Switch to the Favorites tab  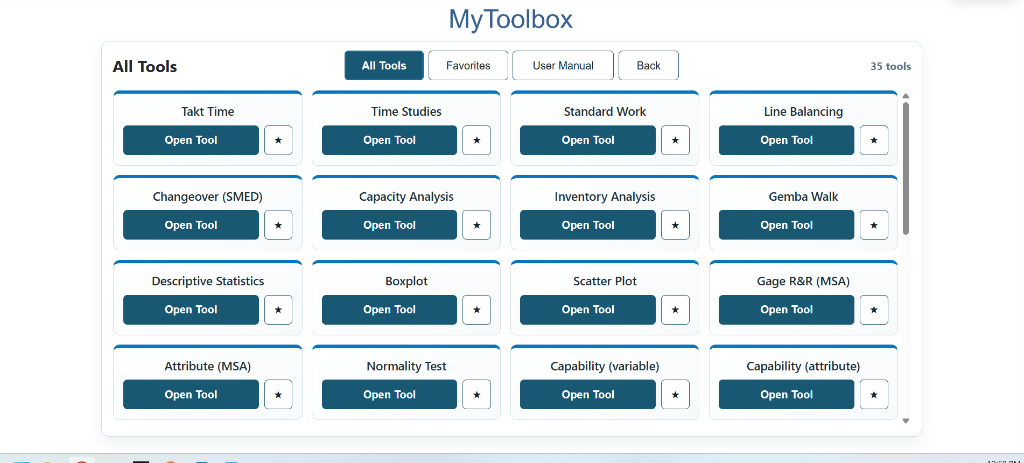468,65
